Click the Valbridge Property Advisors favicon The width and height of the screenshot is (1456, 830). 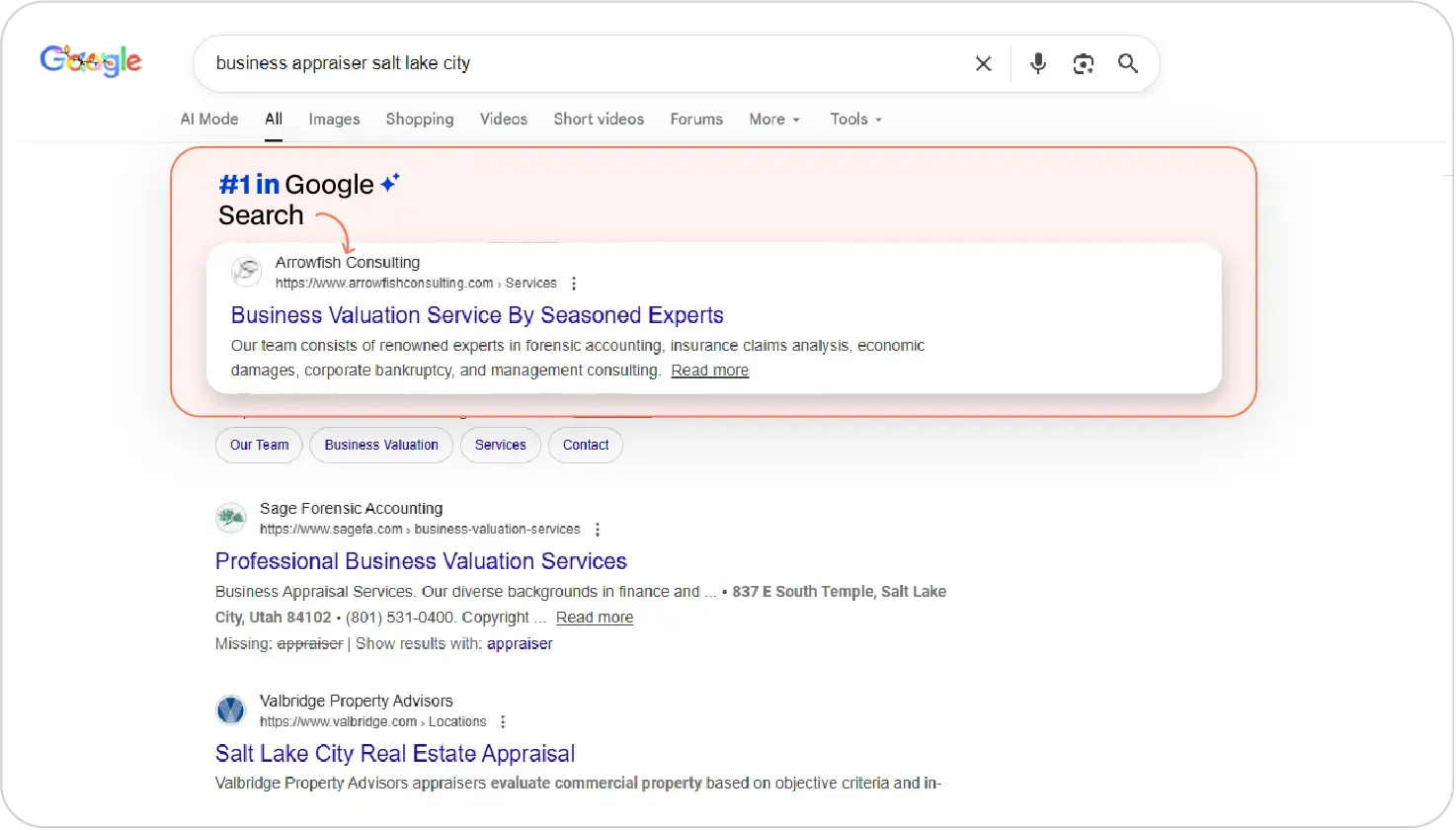231,710
